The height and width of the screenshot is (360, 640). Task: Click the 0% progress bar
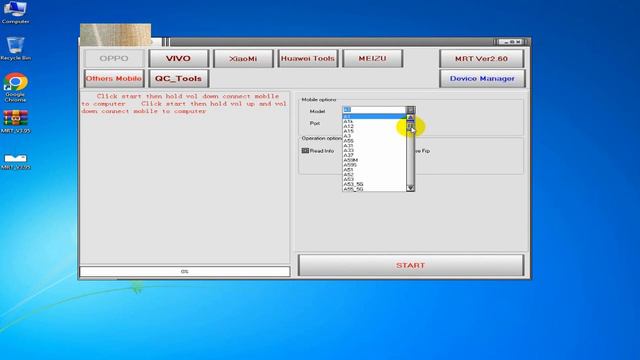pyautogui.click(x=184, y=271)
